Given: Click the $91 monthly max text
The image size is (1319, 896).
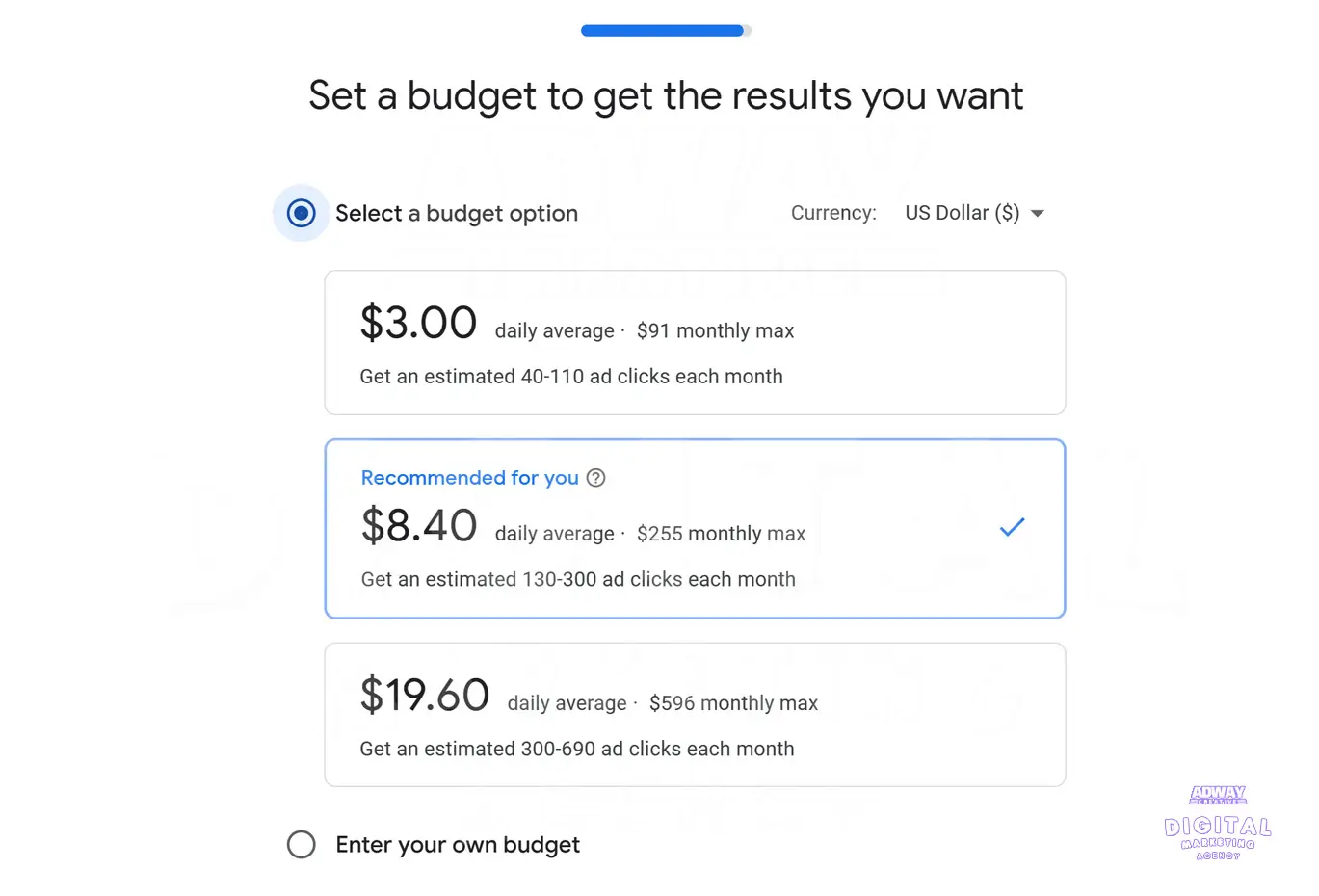Looking at the screenshot, I should pyautogui.click(x=715, y=330).
